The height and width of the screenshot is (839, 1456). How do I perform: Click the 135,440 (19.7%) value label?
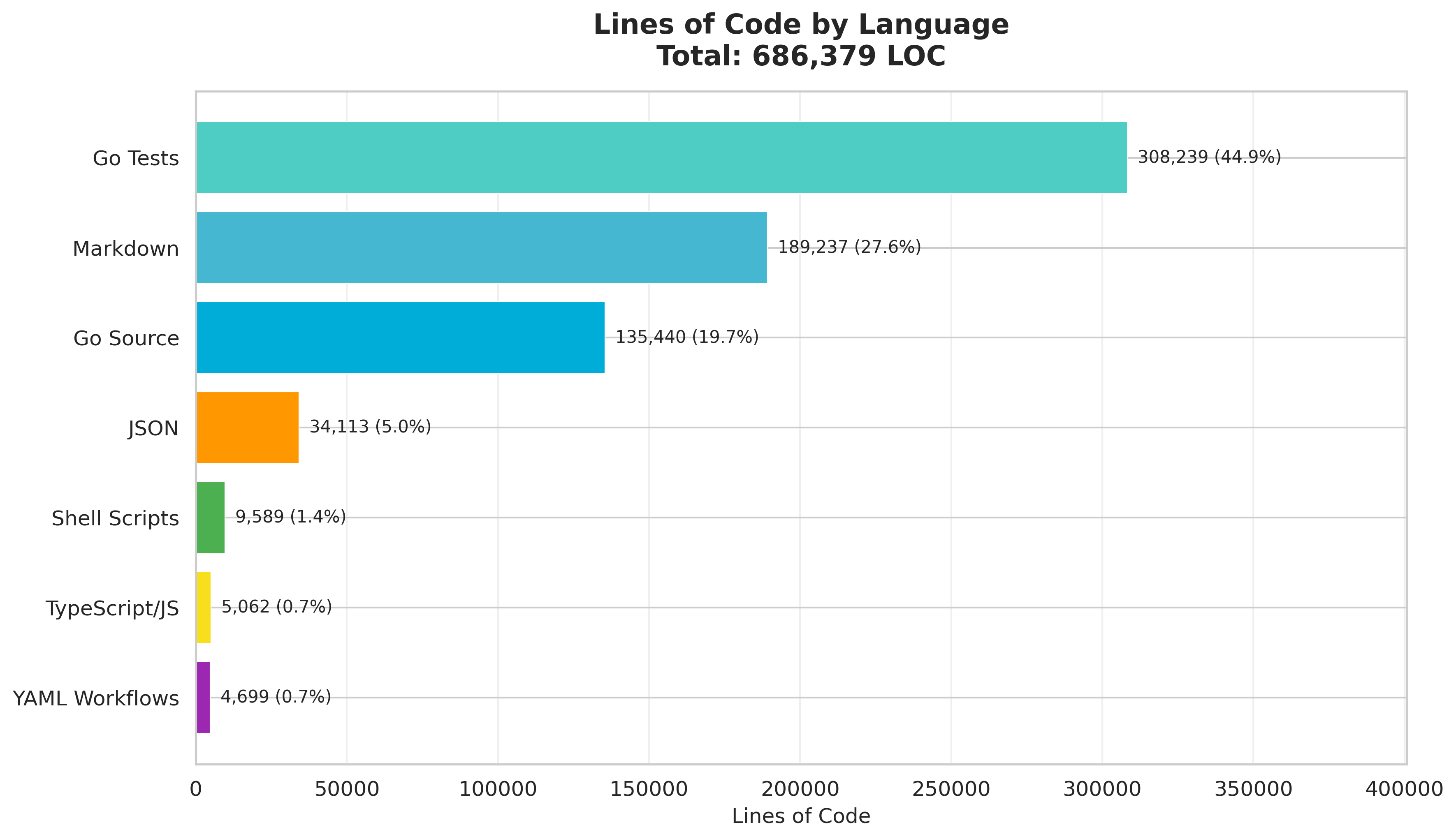click(x=686, y=337)
